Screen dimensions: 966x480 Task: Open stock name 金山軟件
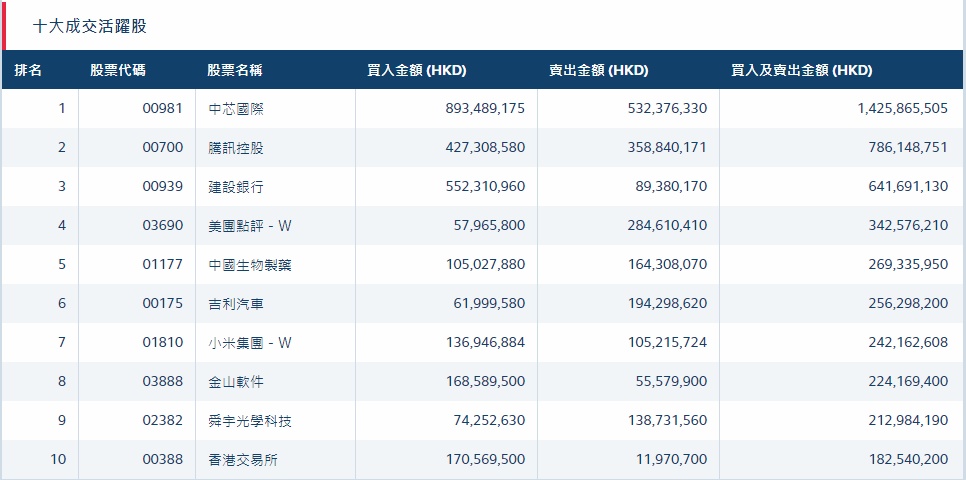pyautogui.click(x=236, y=382)
